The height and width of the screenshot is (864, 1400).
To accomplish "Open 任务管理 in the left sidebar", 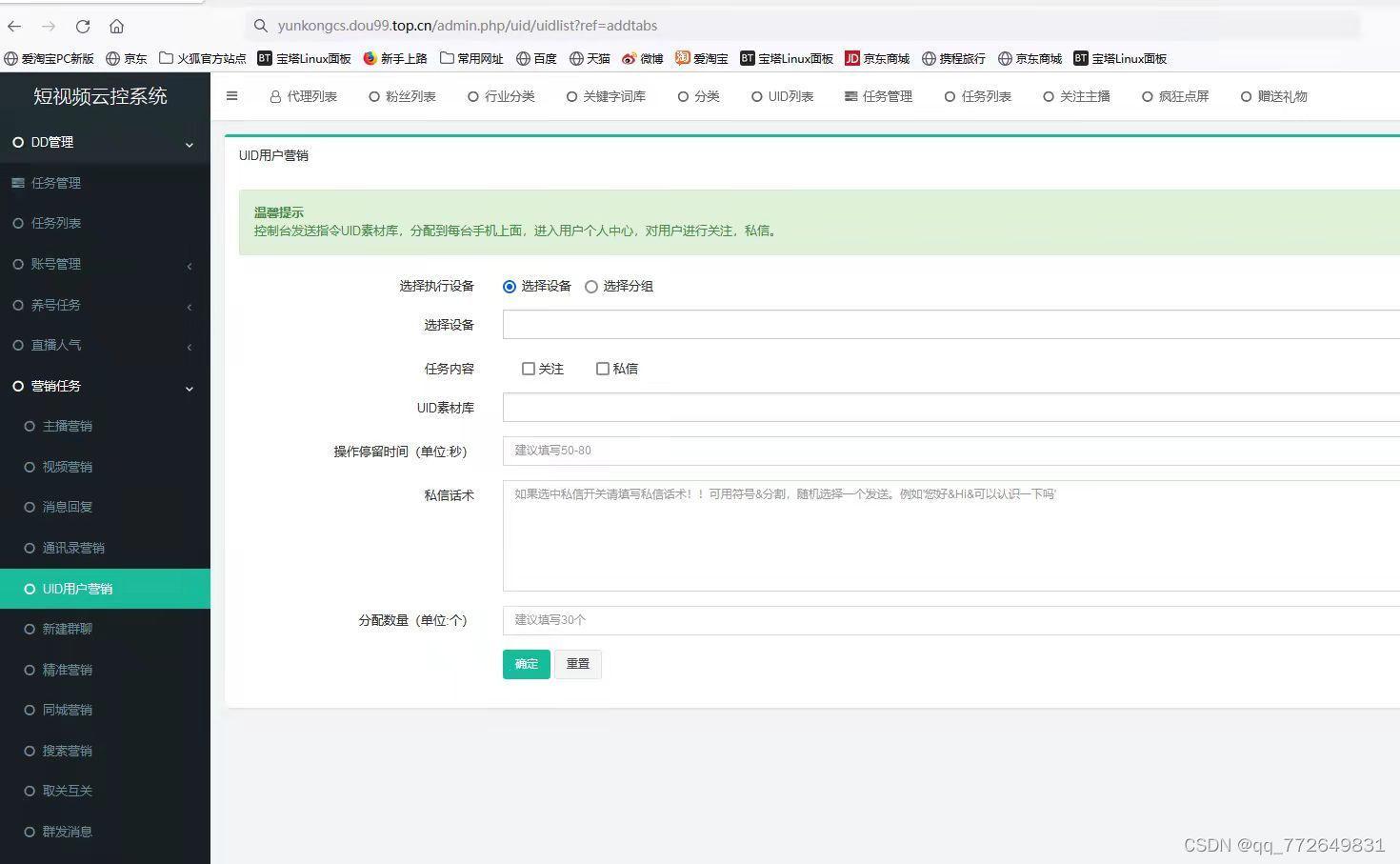I will pyautogui.click(x=105, y=183).
